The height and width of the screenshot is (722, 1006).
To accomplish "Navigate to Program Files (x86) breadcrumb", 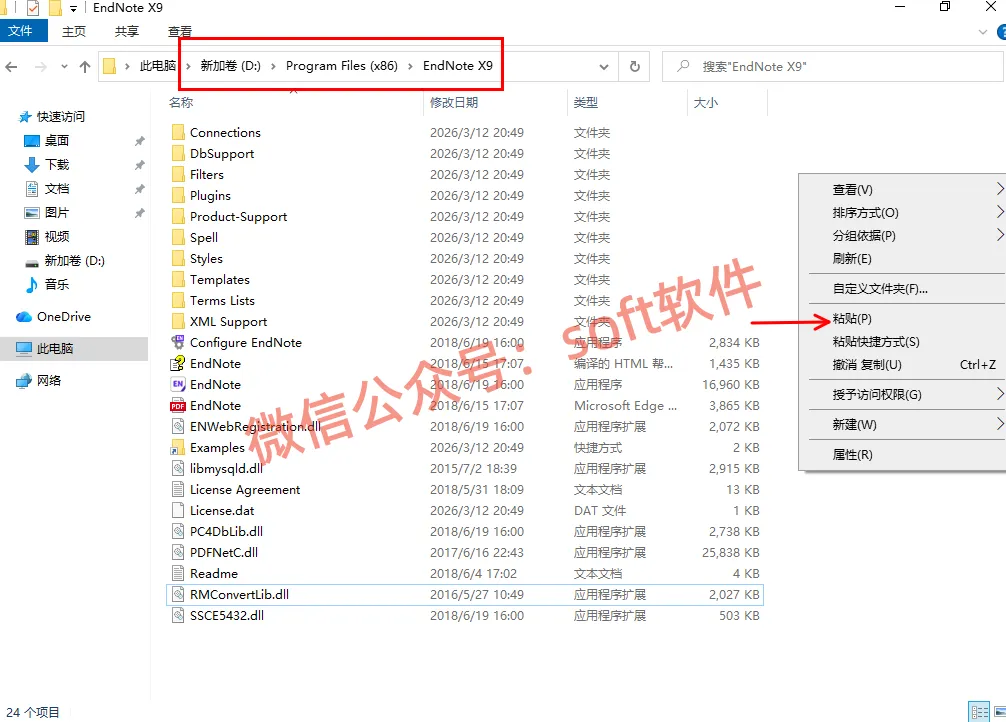I will pyautogui.click(x=341, y=66).
